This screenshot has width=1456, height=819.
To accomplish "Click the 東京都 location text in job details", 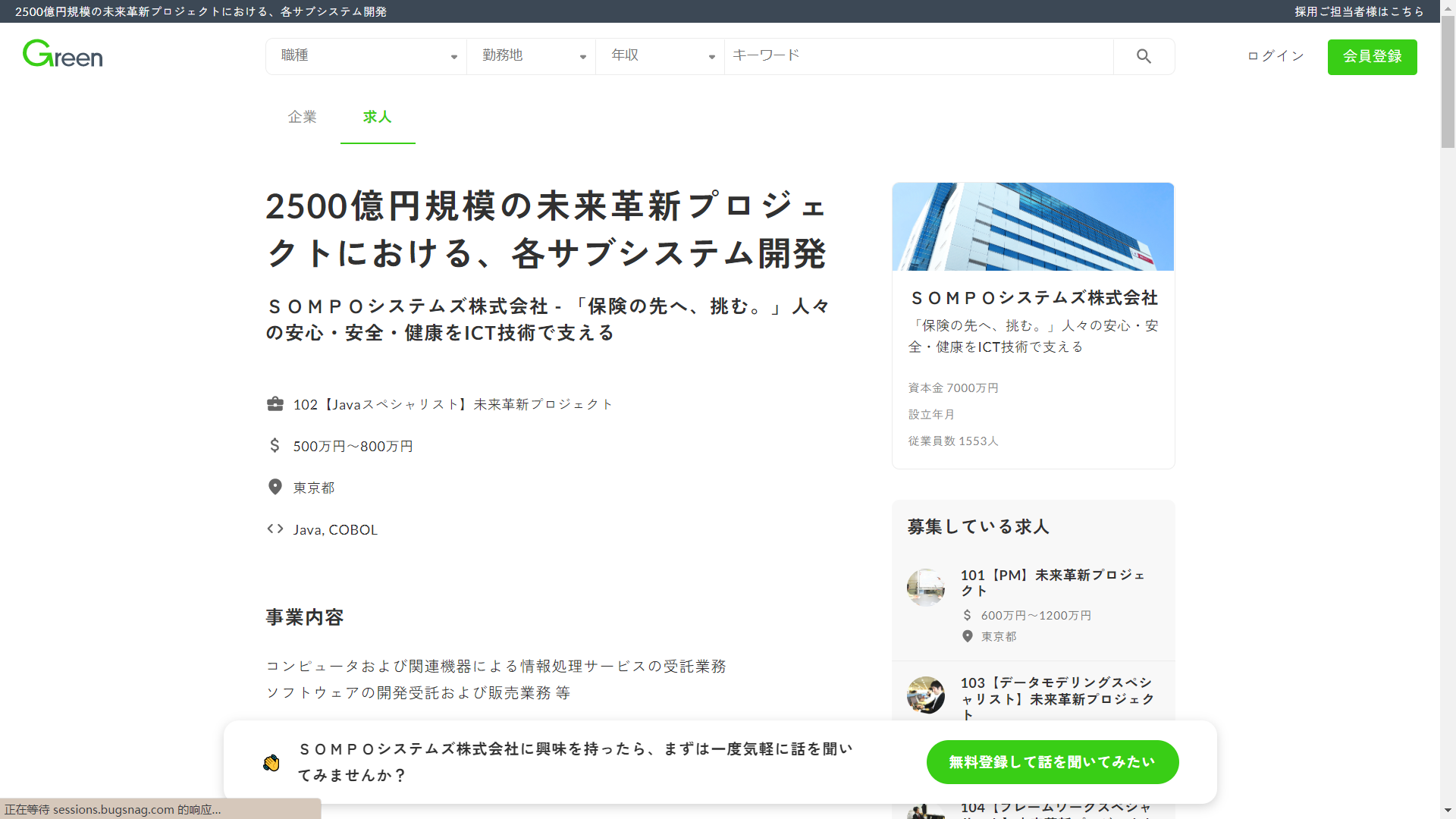I will [314, 488].
